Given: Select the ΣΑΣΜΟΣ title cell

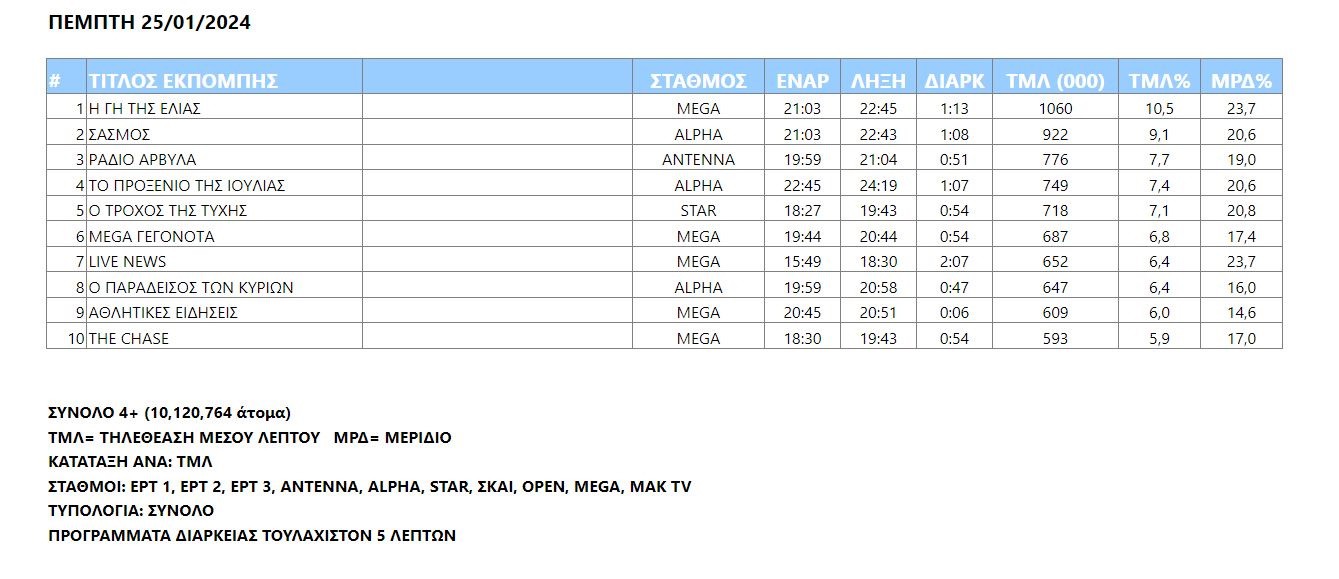Looking at the screenshot, I should pyautogui.click(x=225, y=134).
